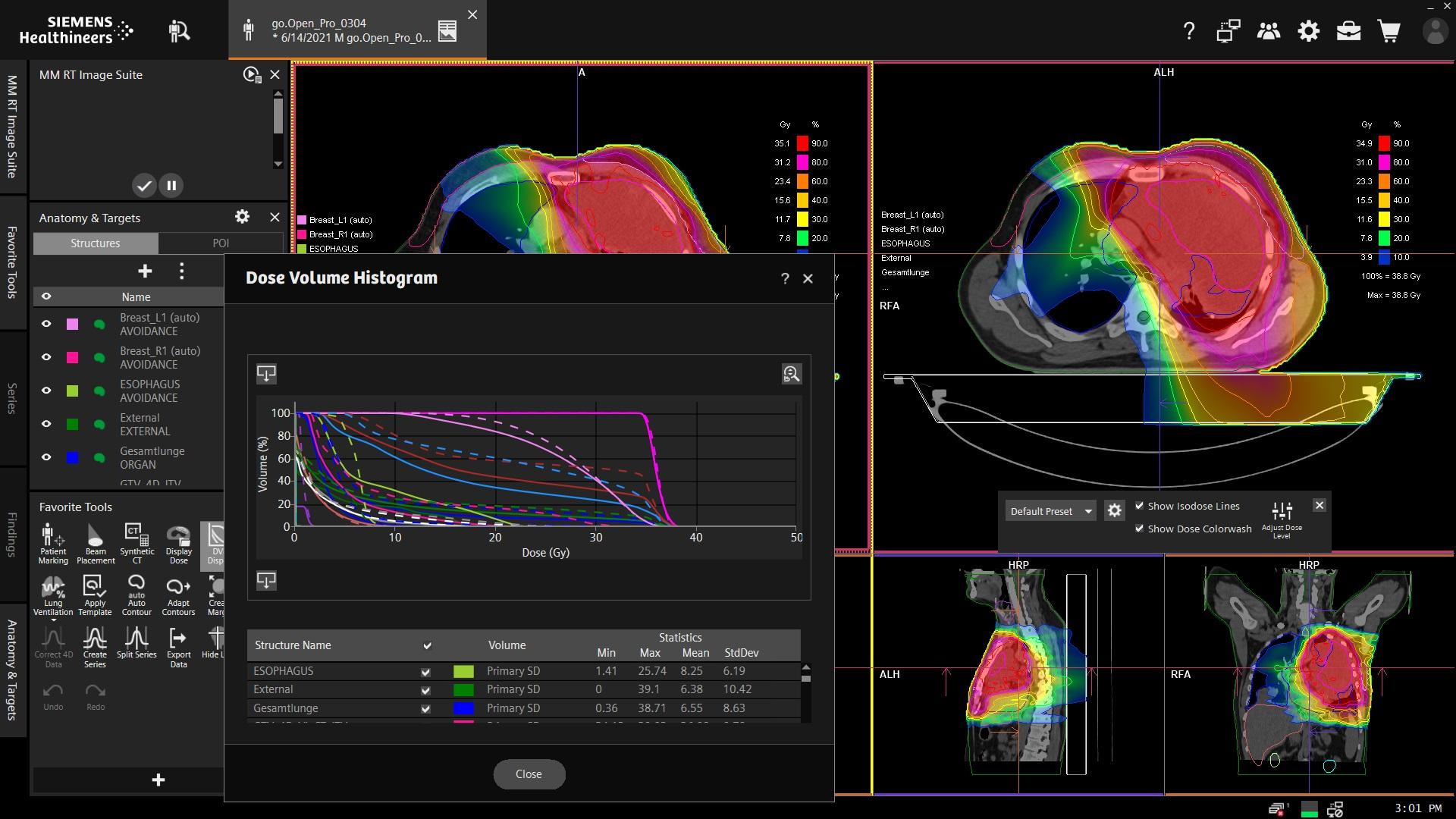Uncheck Show Dose Colorwash

pyautogui.click(x=1141, y=529)
